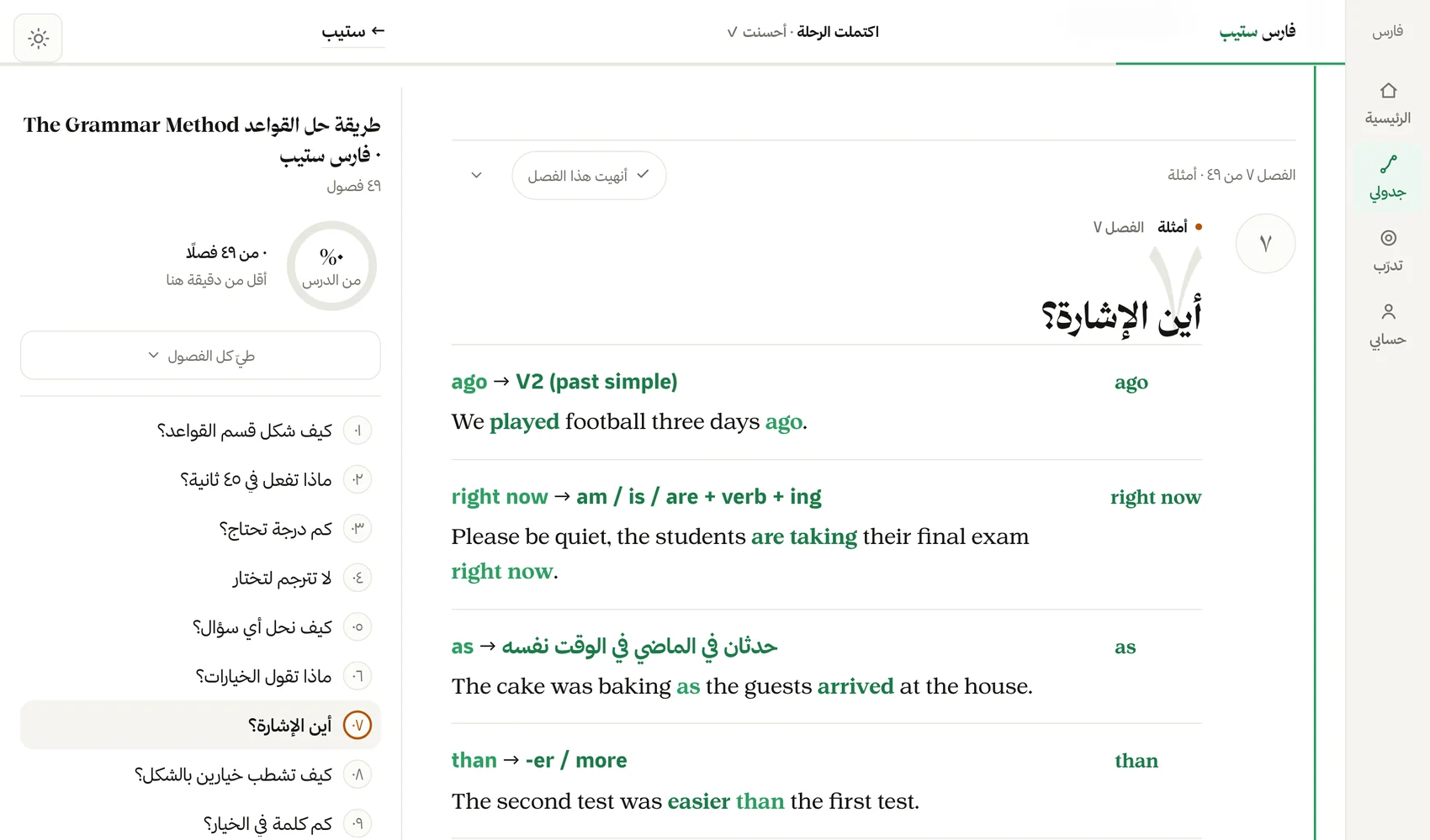This screenshot has width=1430, height=840.
Task: Click the 'right now' keyword label on the right
Action: point(1156,497)
